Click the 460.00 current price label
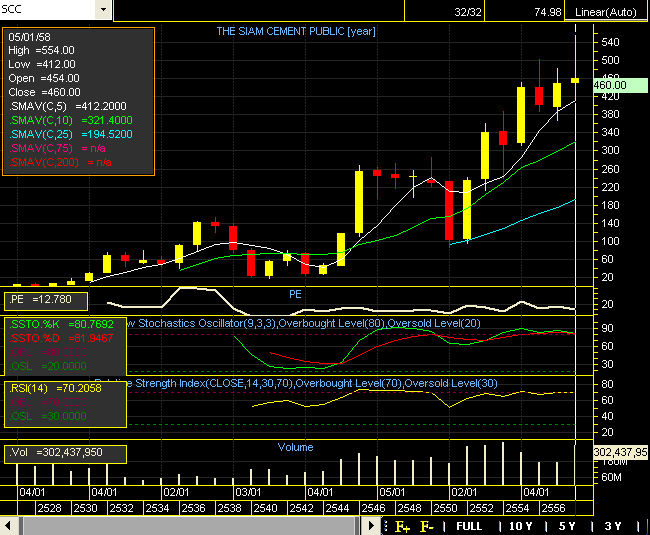 pos(620,85)
